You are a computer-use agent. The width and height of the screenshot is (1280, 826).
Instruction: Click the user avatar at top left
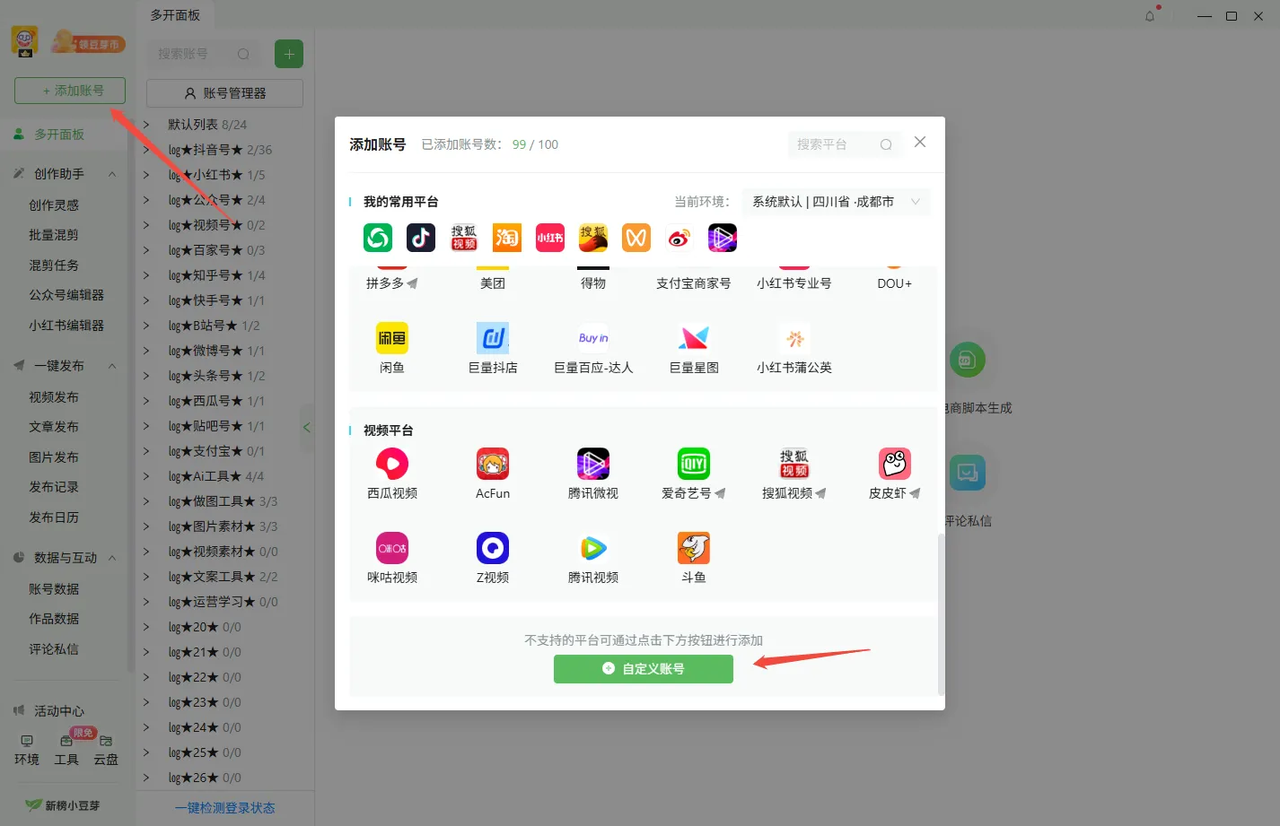coord(25,41)
